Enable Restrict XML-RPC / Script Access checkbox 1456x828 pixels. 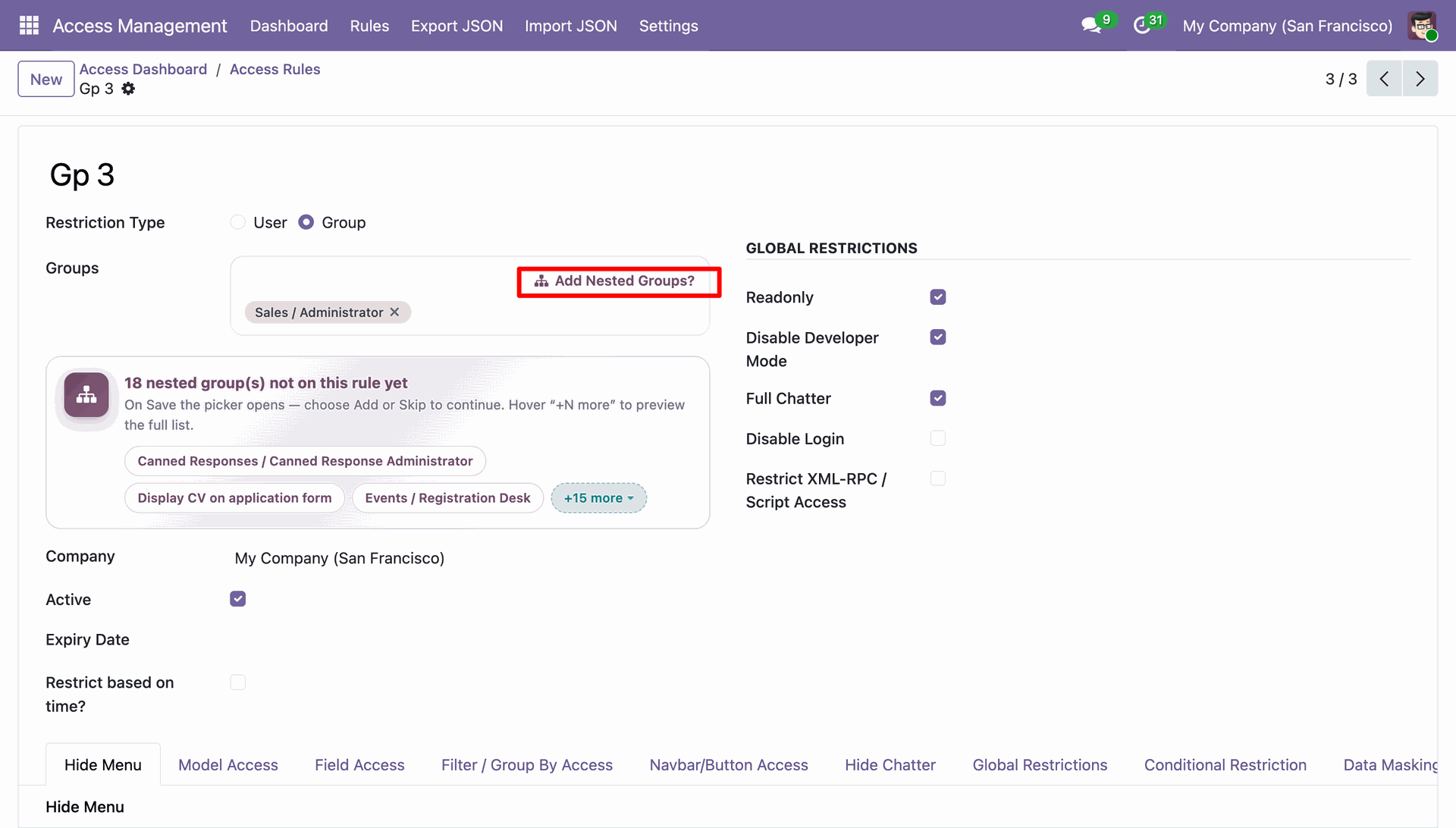click(938, 478)
